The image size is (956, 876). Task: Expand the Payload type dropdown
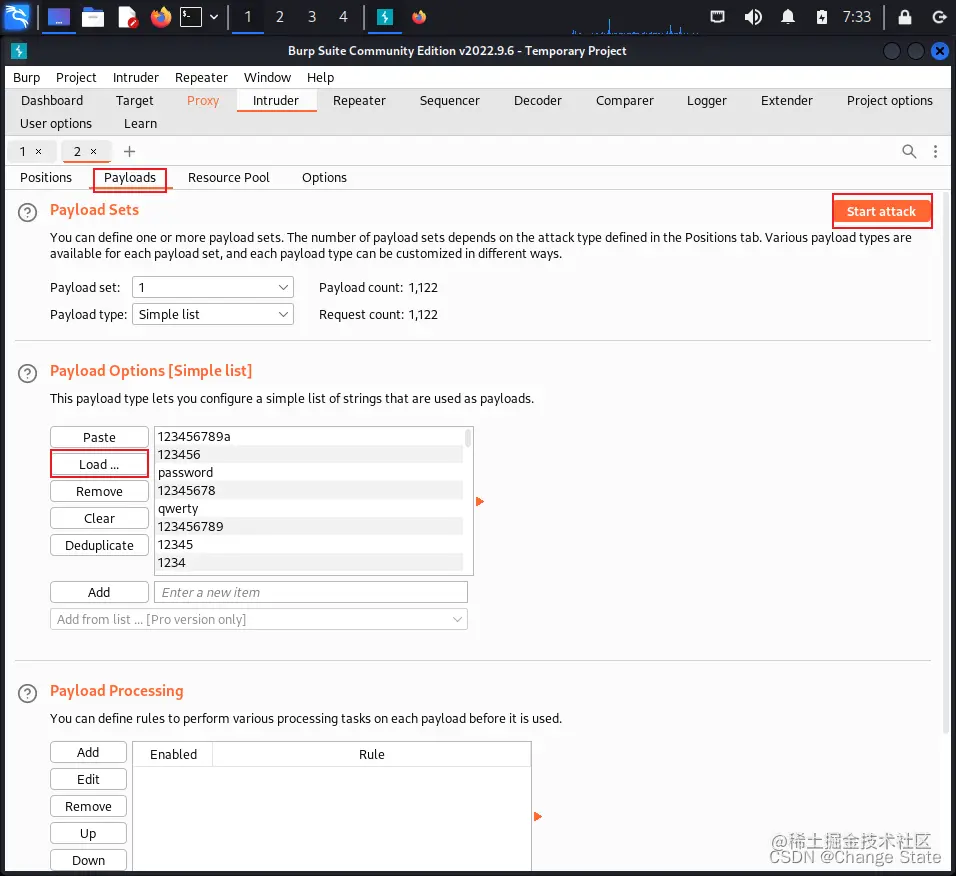click(213, 315)
